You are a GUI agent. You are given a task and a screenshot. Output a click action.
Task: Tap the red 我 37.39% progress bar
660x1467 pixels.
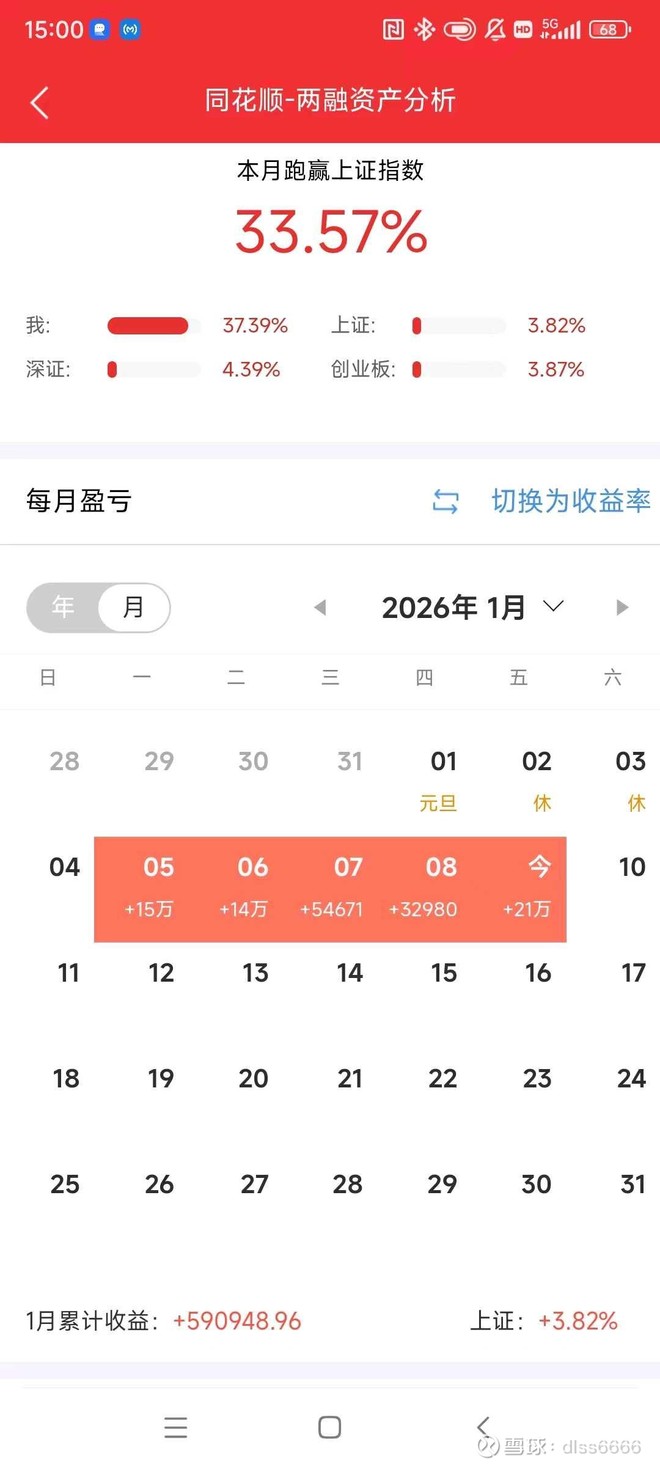click(148, 325)
